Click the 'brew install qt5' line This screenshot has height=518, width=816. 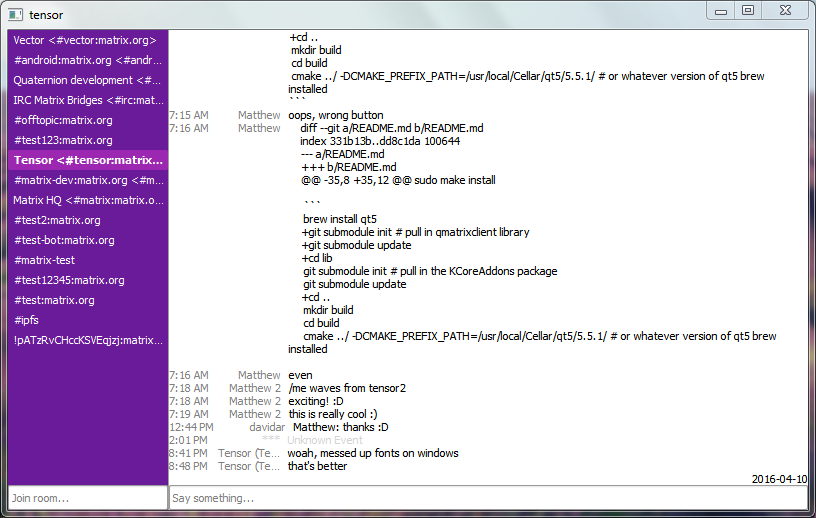[340, 219]
